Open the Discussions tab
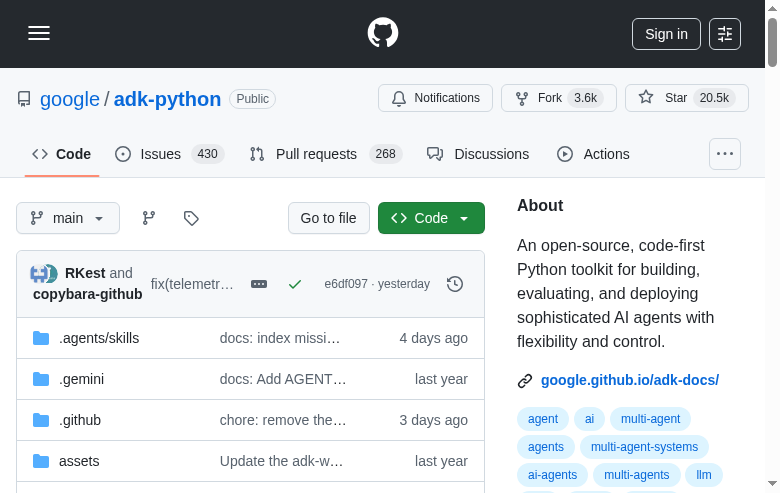 [478, 154]
